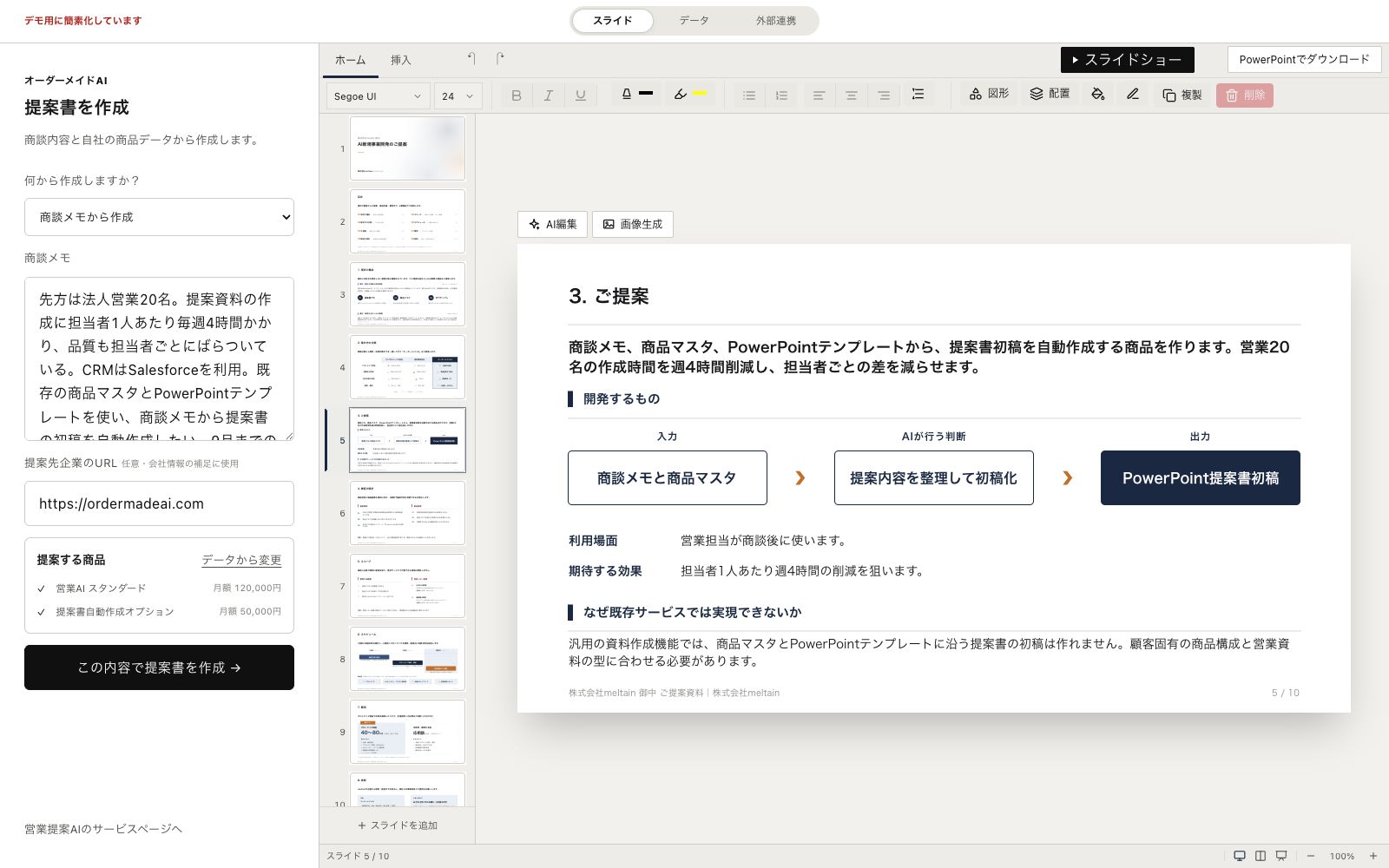The width and height of the screenshot is (1389, 868).
Task: Click the 画像生成 button
Action: (633, 224)
